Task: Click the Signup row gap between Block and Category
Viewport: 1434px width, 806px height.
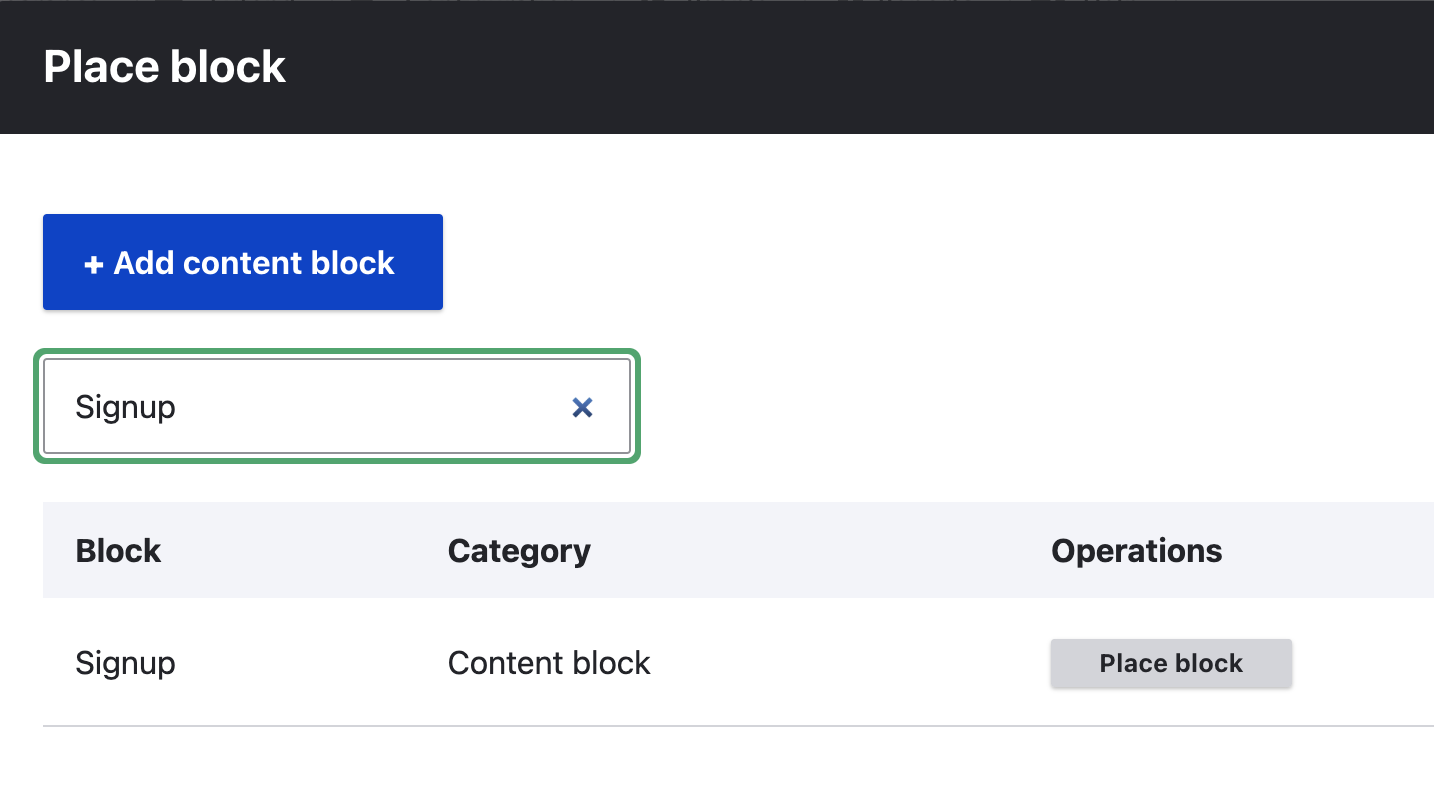Action: pos(310,663)
